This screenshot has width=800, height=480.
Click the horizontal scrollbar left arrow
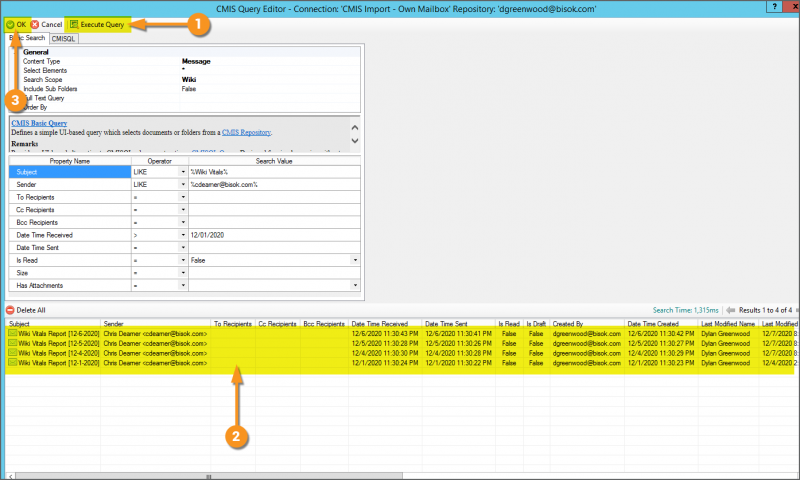pos(10,476)
